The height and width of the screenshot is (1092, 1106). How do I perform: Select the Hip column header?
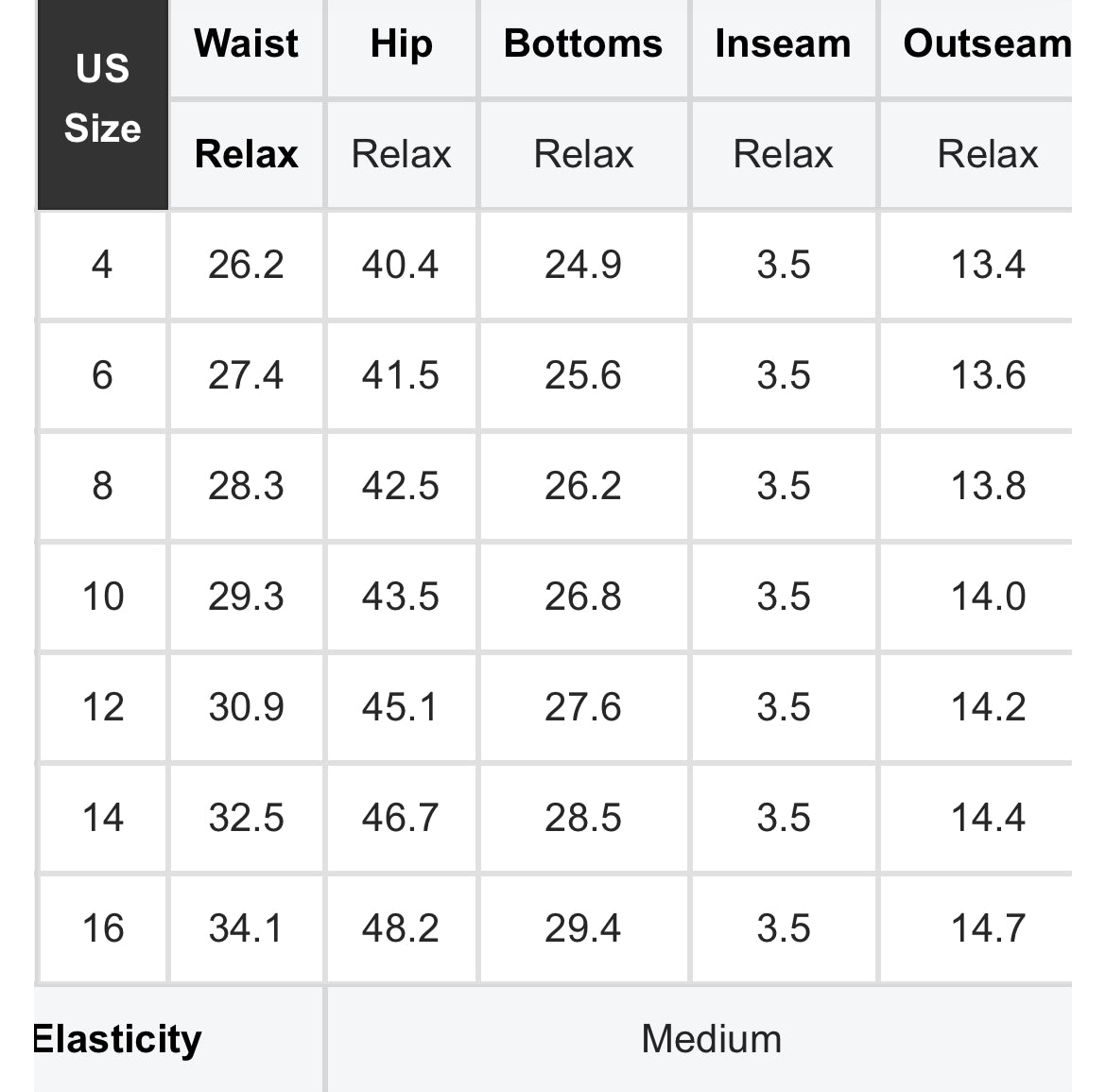pos(401,44)
